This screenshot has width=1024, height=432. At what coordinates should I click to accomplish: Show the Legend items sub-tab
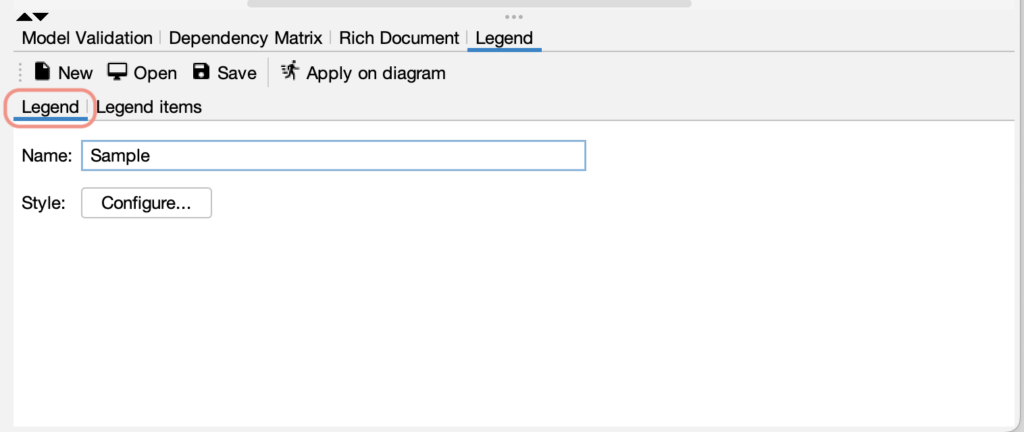point(149,107)
